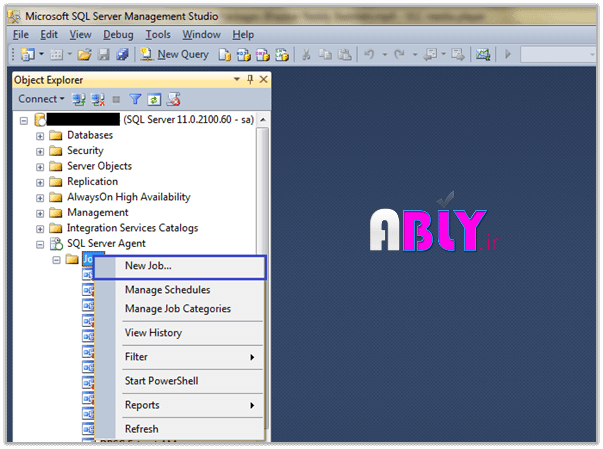The height and width of the screenshot is (449, 603).
Task: Click the Analysis Services DMX Query icon
Action: coord(263,55)
